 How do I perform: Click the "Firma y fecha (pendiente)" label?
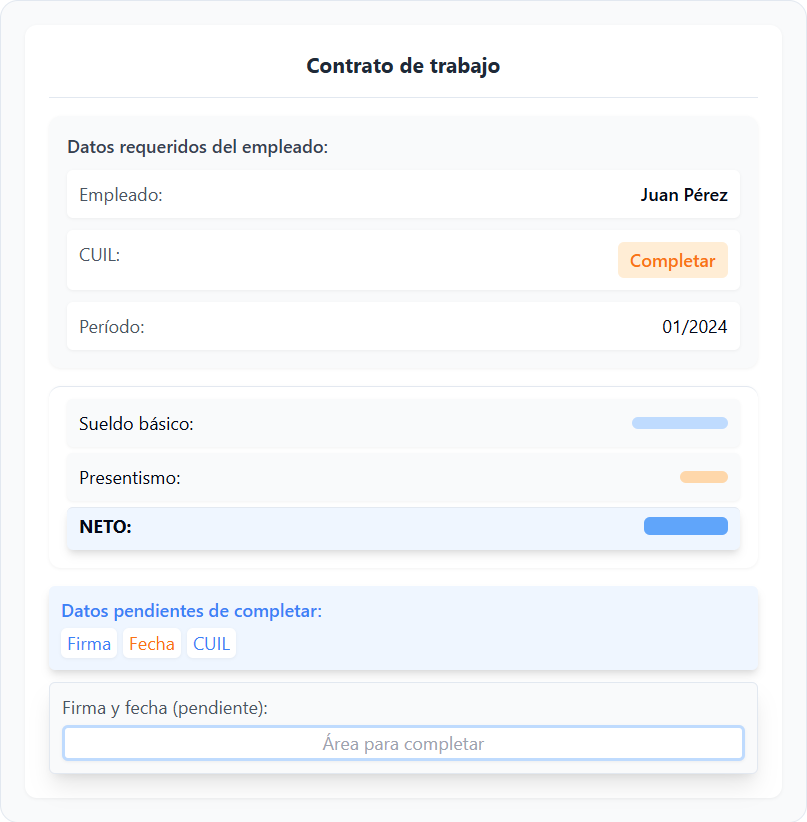[x=165, y=708]
